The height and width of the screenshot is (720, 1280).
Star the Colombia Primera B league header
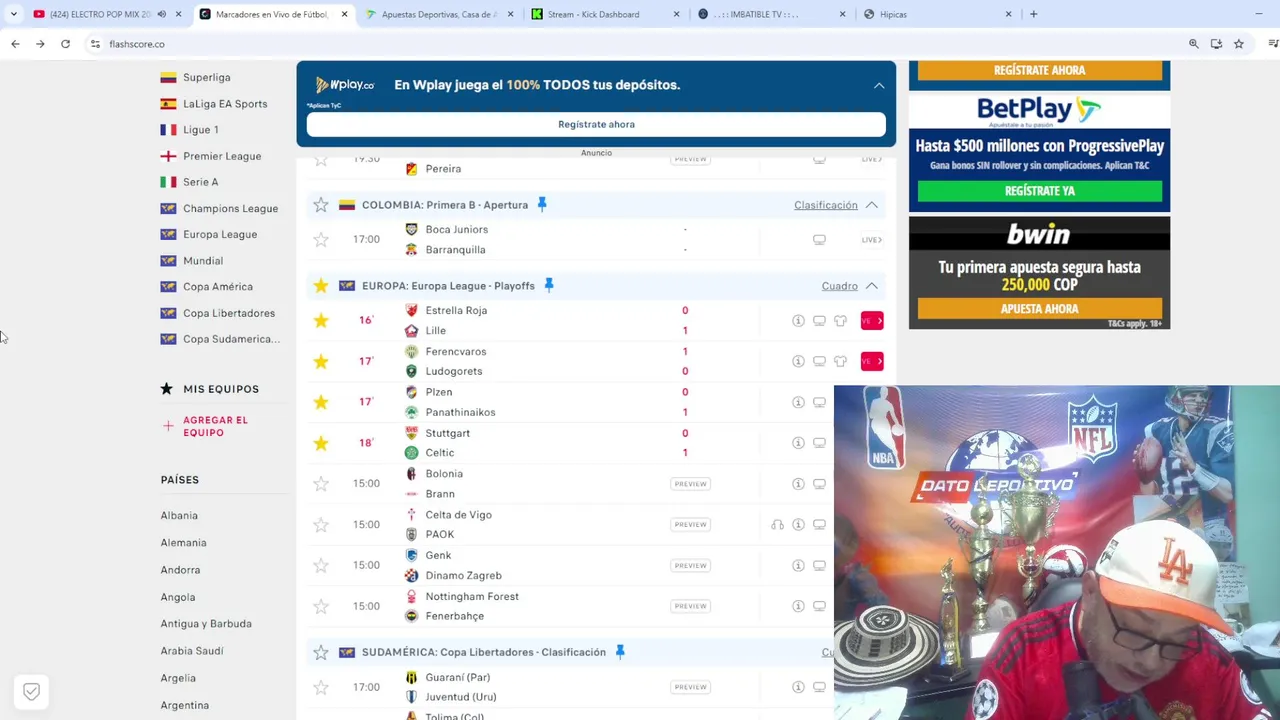[321, 205]
